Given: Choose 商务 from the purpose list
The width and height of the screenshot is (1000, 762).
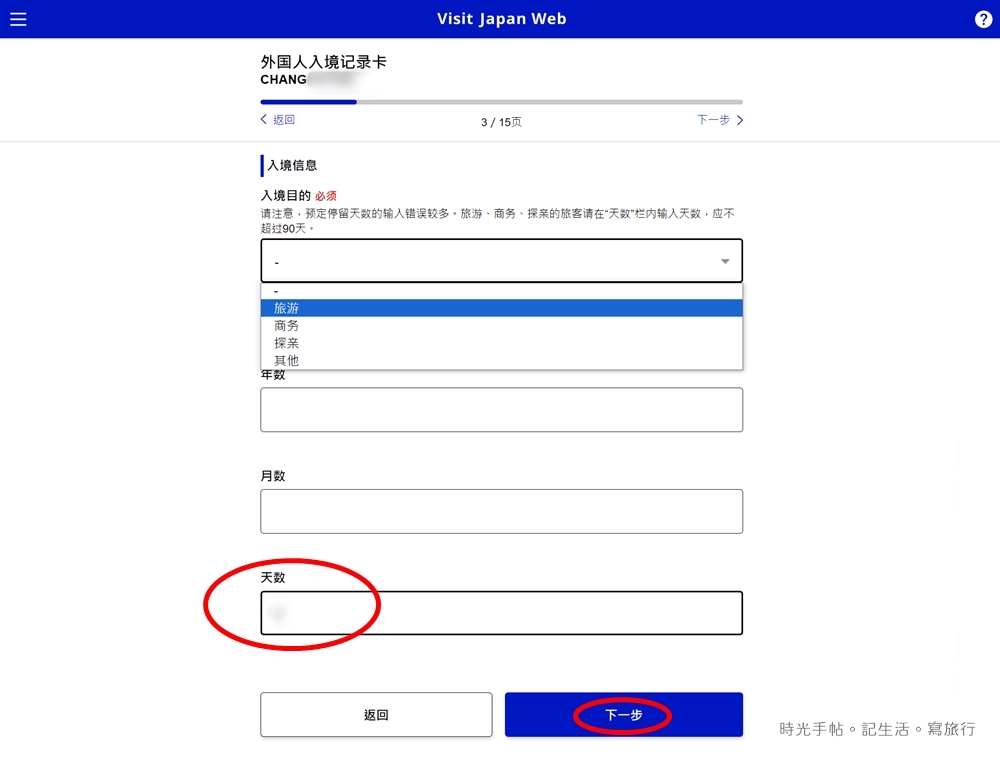Looking at the screenshot, I should [501, 325].
